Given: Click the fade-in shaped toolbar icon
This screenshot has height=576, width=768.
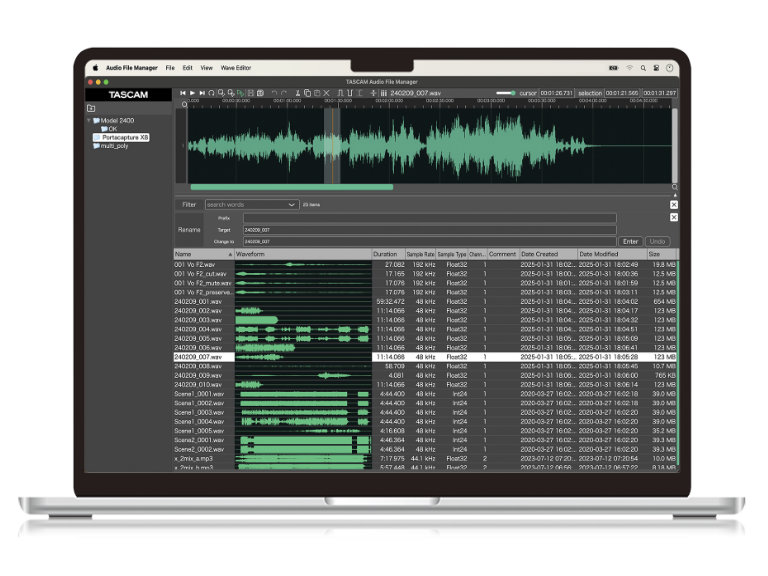Looking at the screenshot, I should pyautogui.click(x=339, y=93).
